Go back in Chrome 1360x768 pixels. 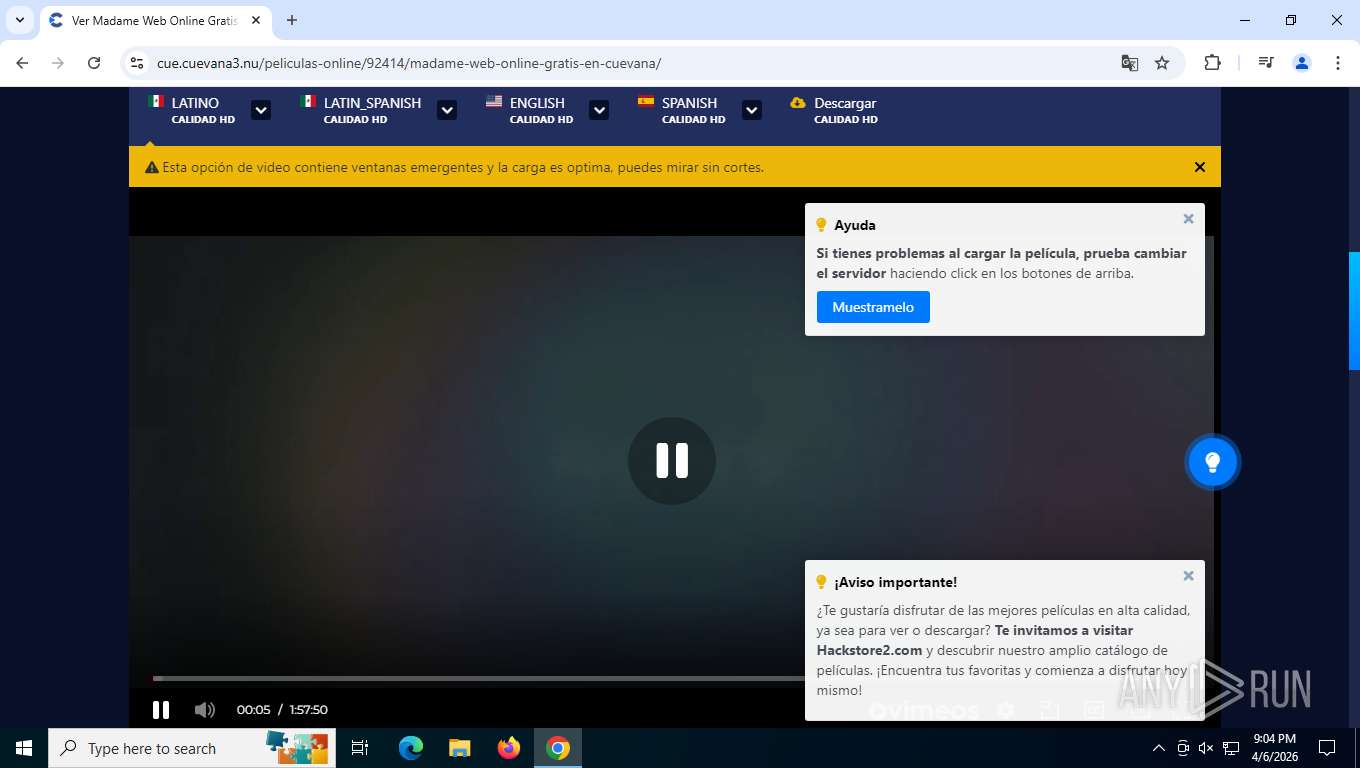point(22,63)
